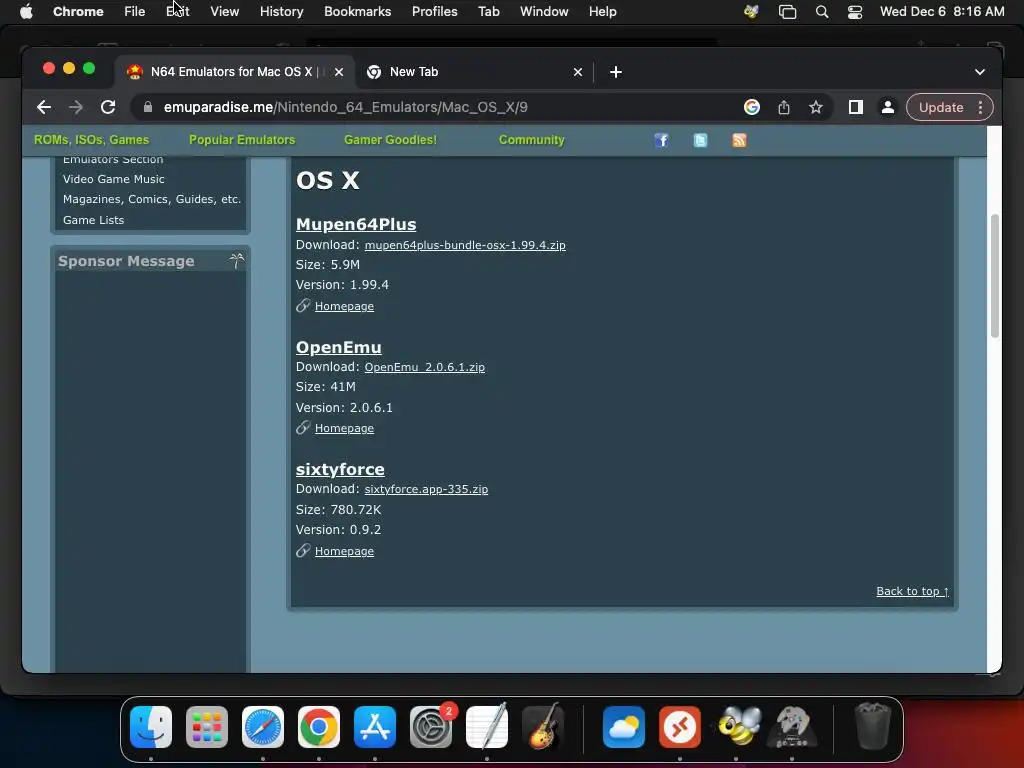Download sixtyforce.app-335.zip
Screen dimensions: 1024x768
(x=426, y=489)
